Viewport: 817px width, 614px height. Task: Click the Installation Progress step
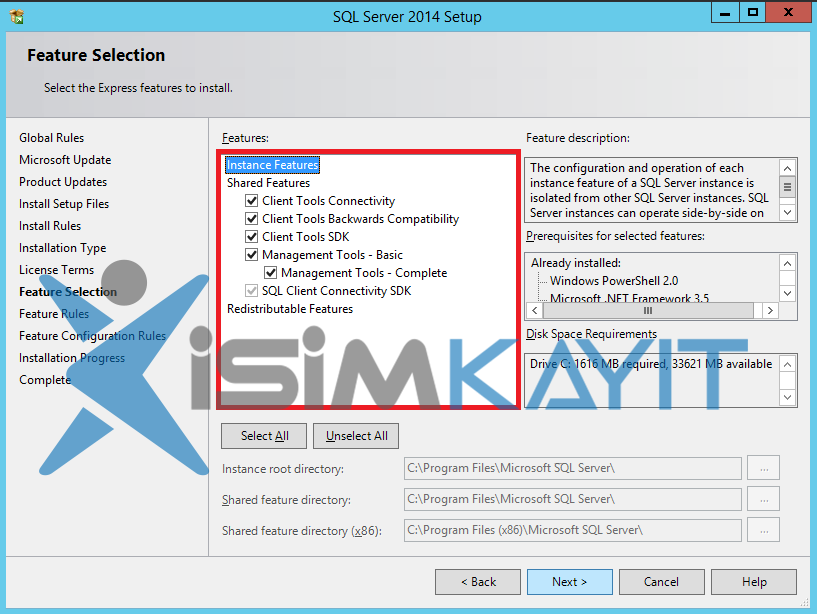tap(72, 358)
